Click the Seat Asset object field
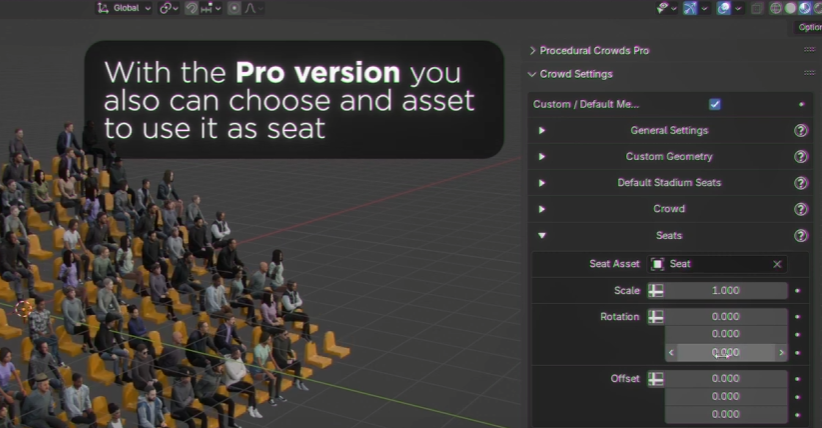 (710, 264)
